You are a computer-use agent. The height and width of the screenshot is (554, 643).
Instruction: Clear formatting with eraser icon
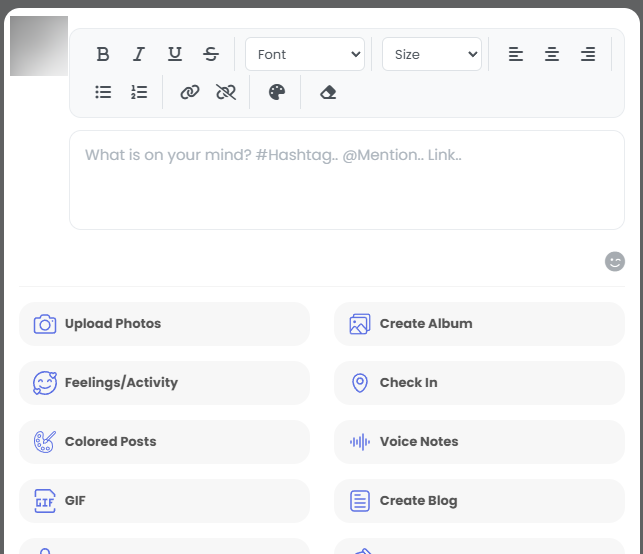328,92
